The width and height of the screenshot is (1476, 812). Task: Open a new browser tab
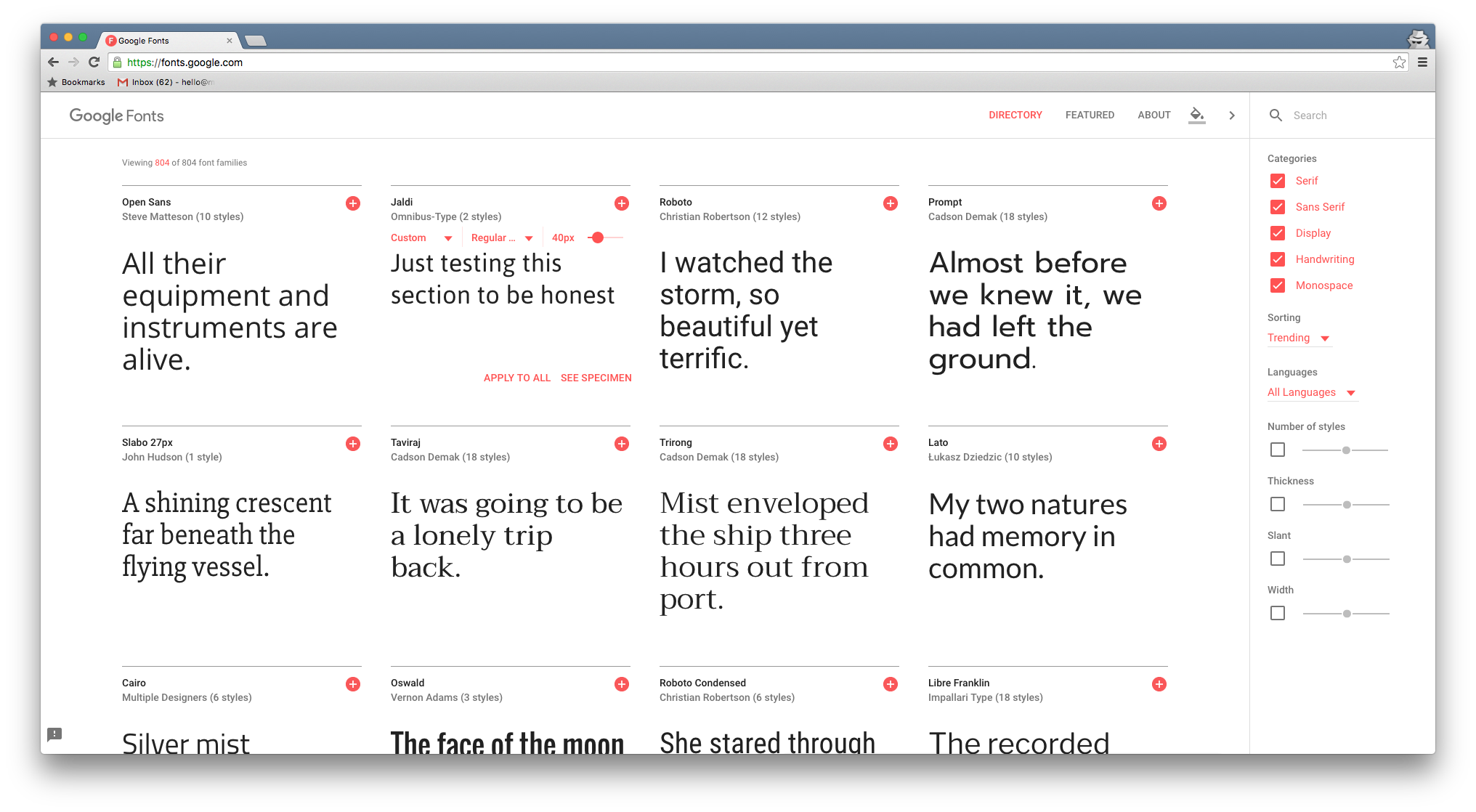pyautogui.click(x=256, y=41)
